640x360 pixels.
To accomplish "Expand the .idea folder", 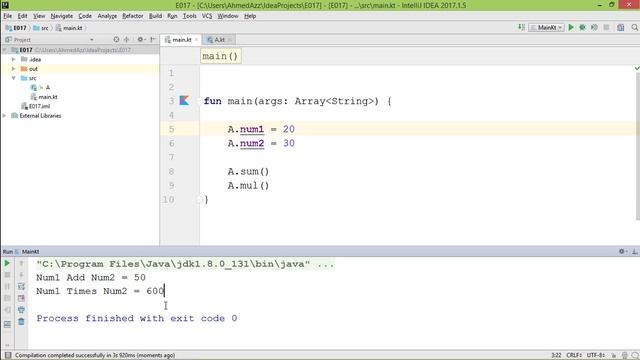I will pyautogui.click(x=13, y=59).
